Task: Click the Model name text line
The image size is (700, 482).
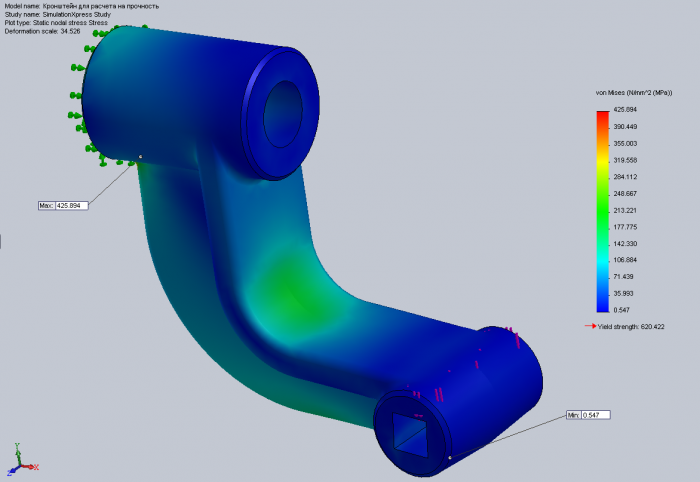Action: 82,6
